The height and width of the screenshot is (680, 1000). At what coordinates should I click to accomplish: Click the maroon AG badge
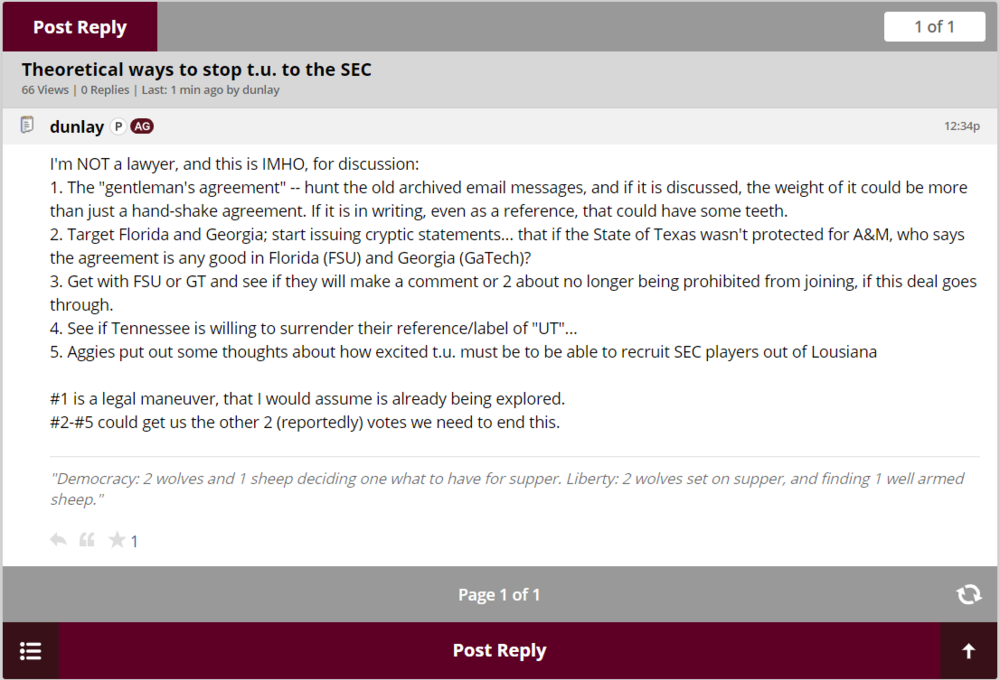point(142,127)
